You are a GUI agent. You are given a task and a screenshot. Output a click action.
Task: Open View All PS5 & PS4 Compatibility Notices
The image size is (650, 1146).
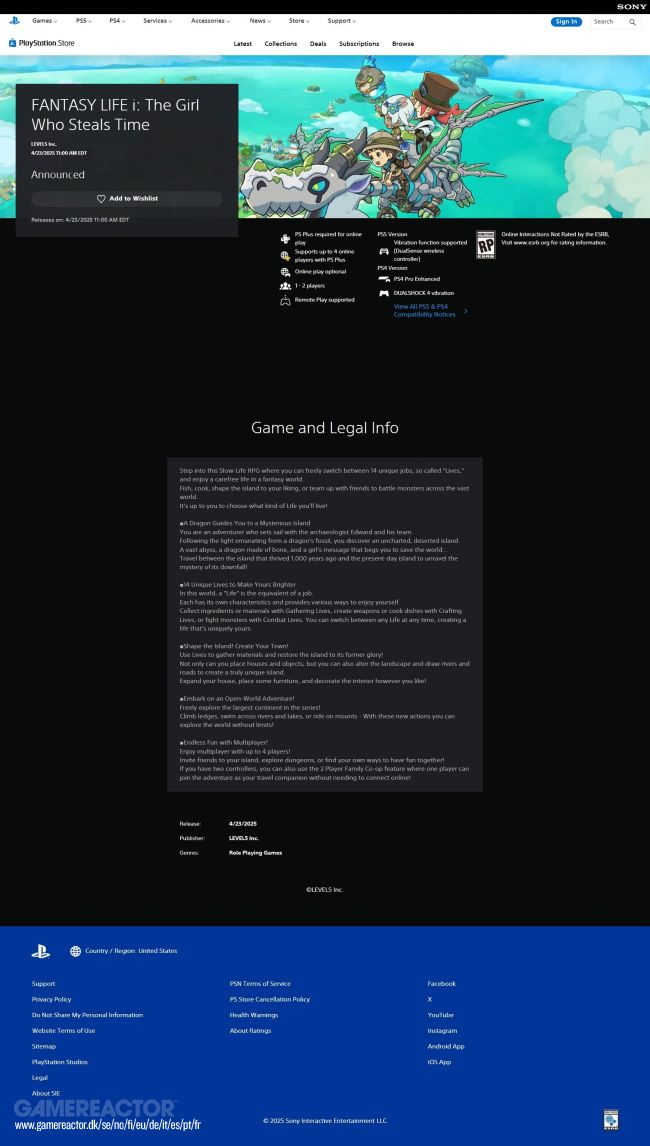[x=425, y=310]
